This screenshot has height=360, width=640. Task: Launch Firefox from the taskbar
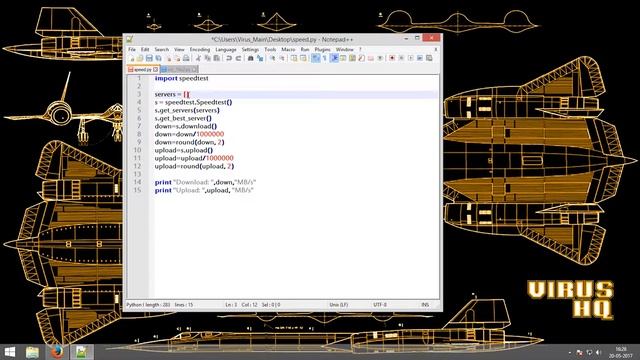[x=57, y=352]
